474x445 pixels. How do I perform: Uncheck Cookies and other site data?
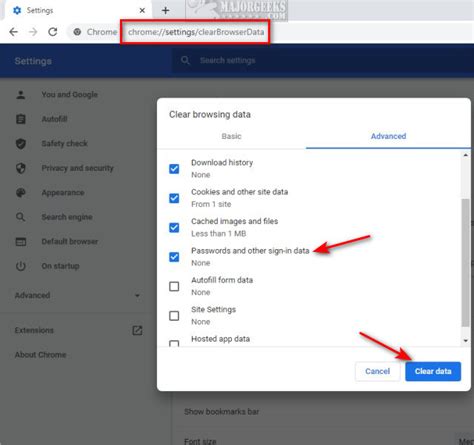(x=174, y=198)
